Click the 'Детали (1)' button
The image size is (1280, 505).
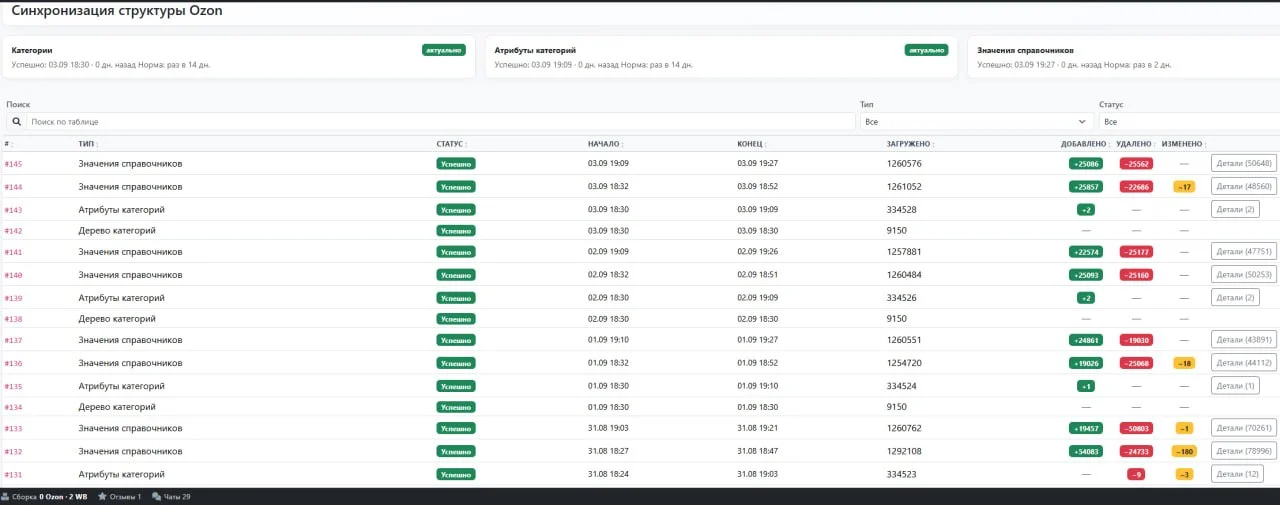pyautogui.click(x=1235, y=385)
